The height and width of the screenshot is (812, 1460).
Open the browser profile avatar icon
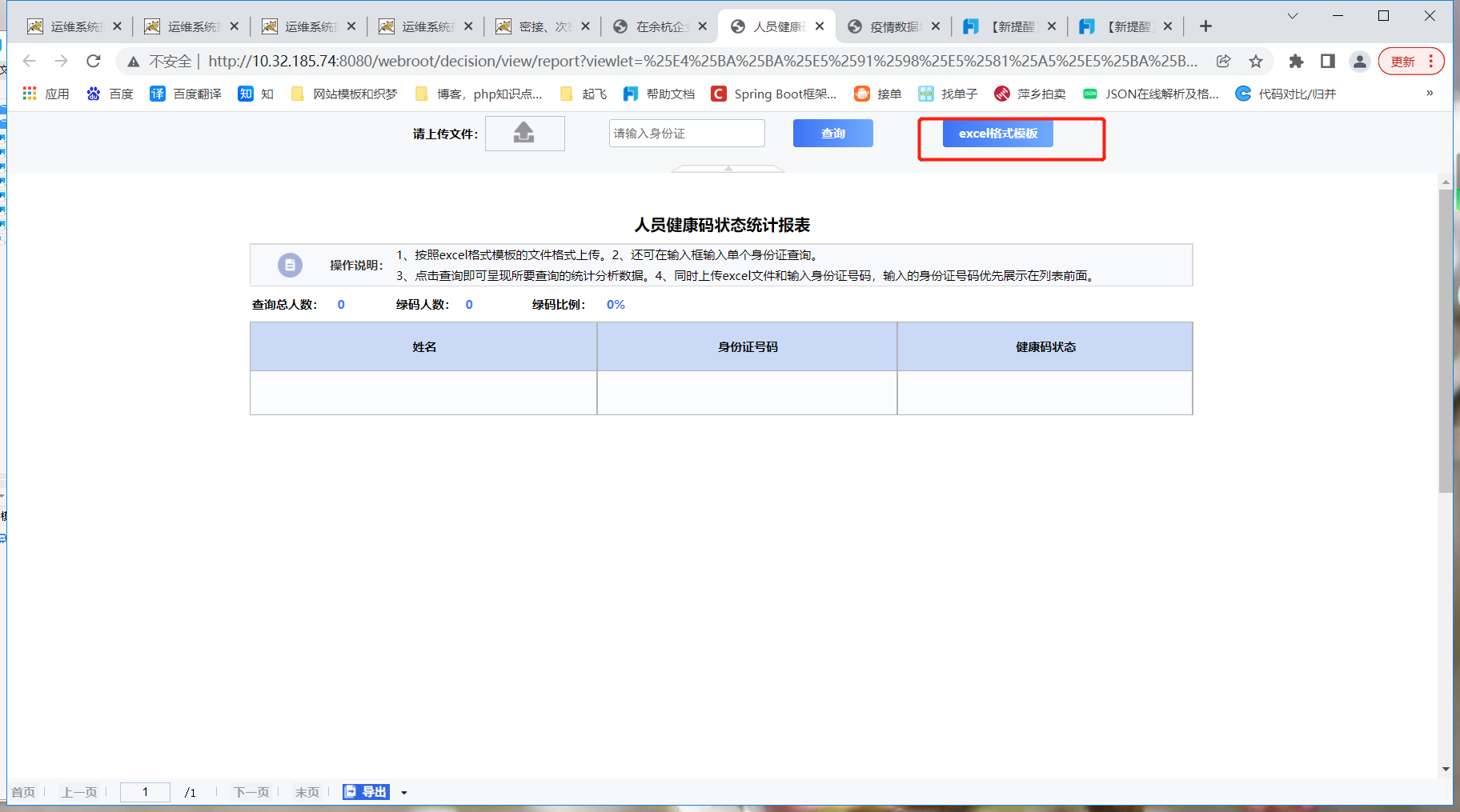1359,62
